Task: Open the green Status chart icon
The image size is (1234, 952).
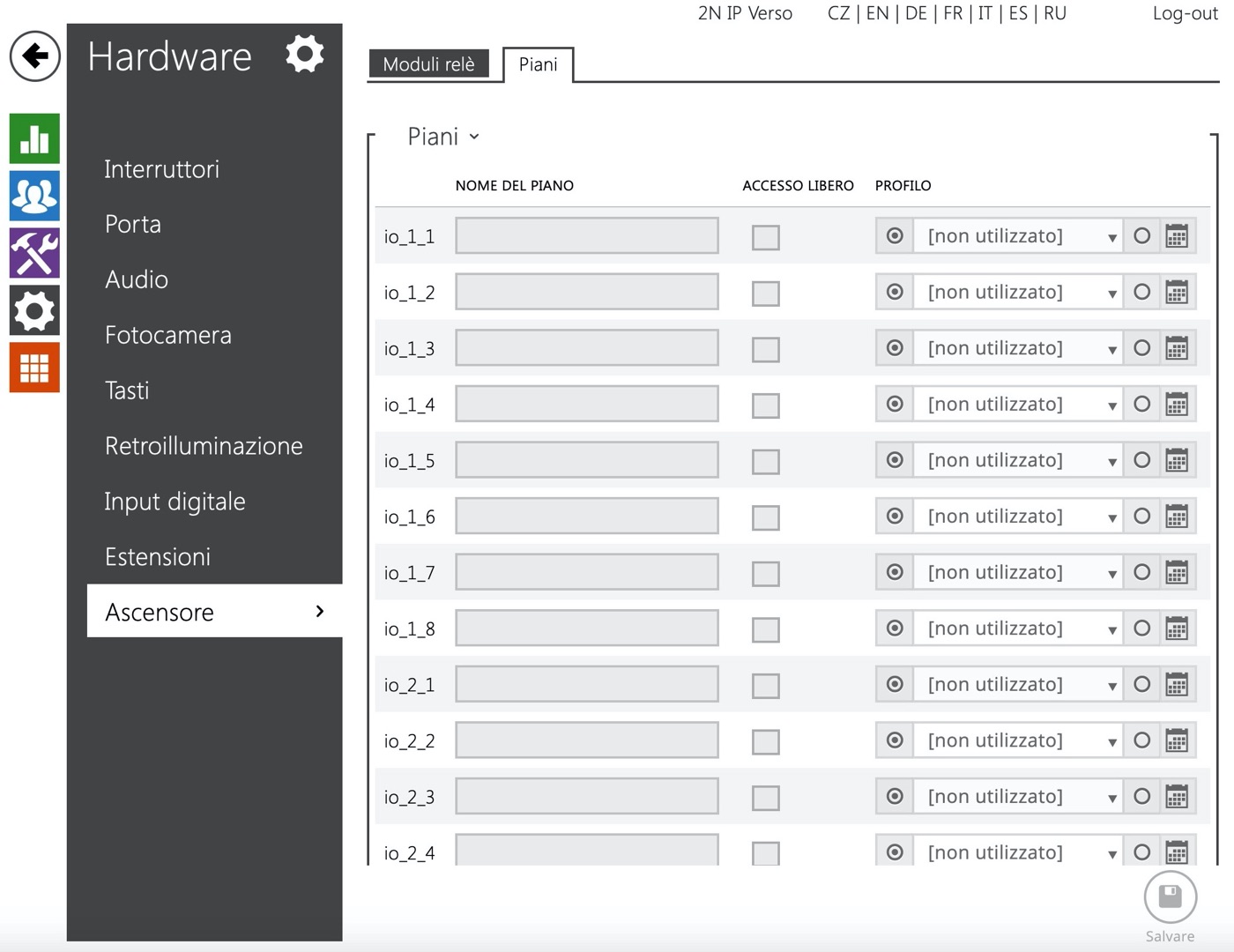Action: (34, 138)
